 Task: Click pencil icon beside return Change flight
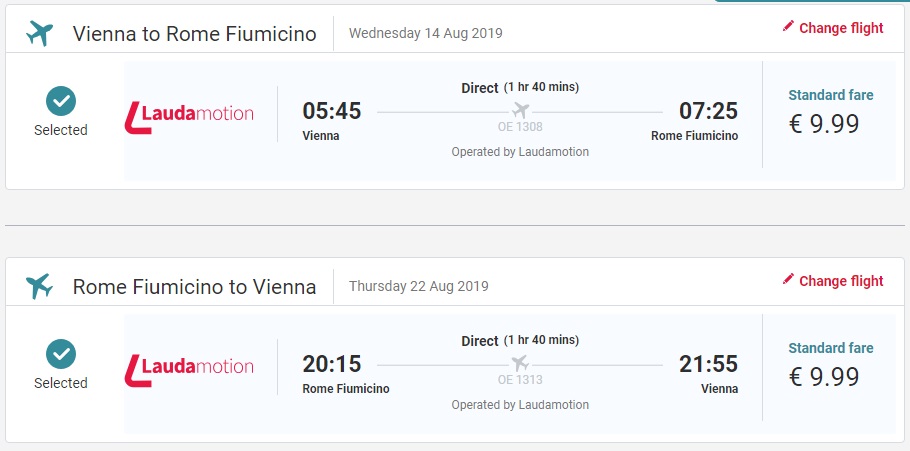(x=788, y=280)
